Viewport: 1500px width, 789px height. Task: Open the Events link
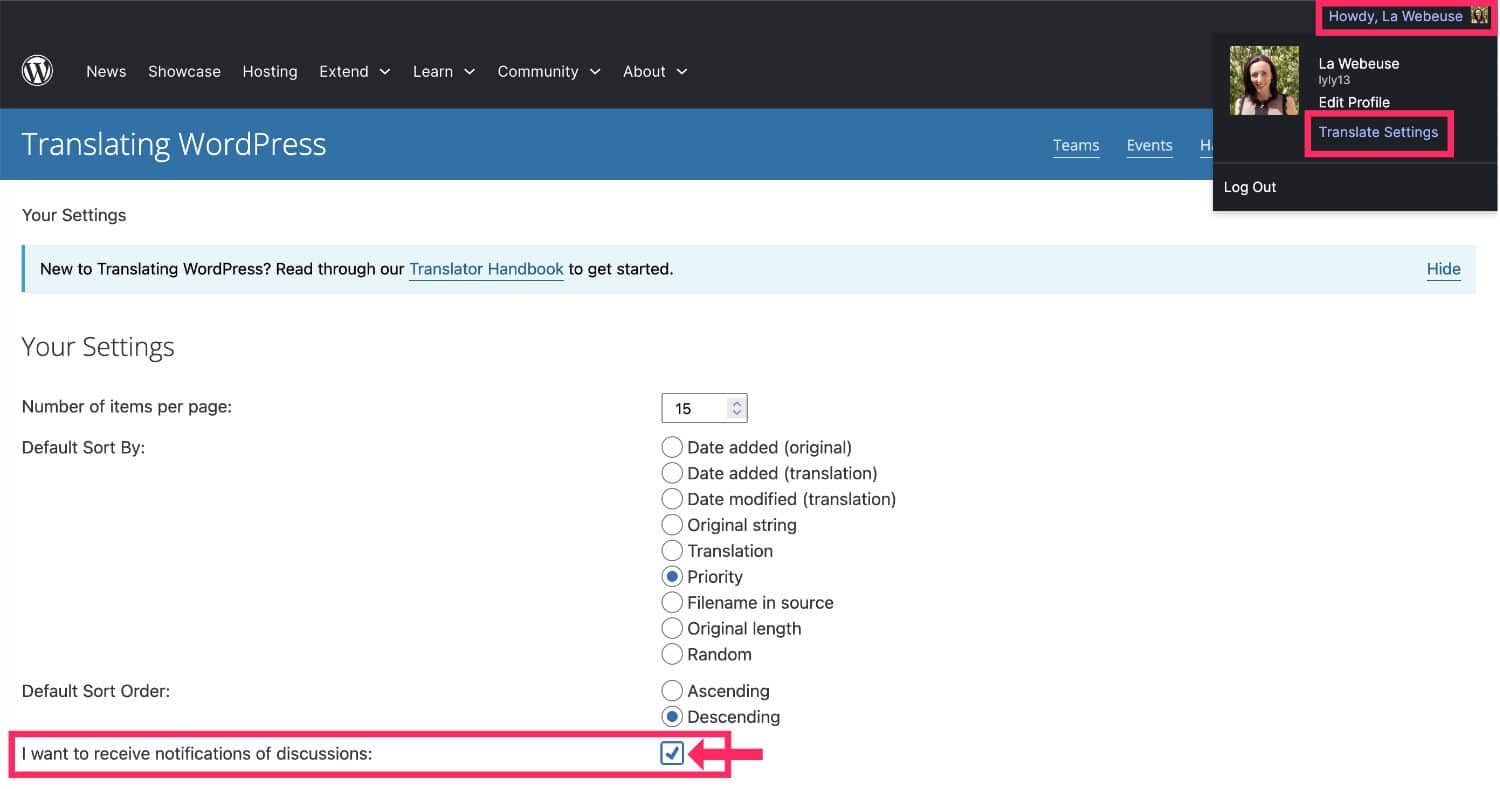[1149, 145]
